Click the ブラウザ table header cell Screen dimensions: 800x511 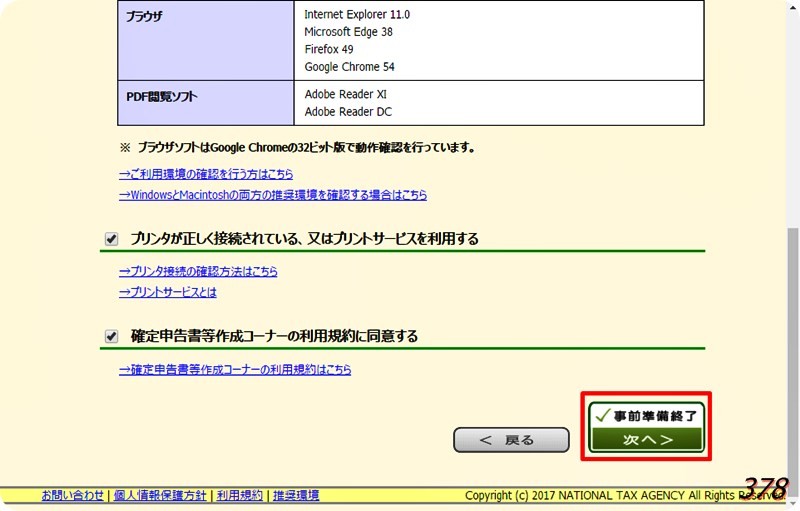click(x=206, y=40)
